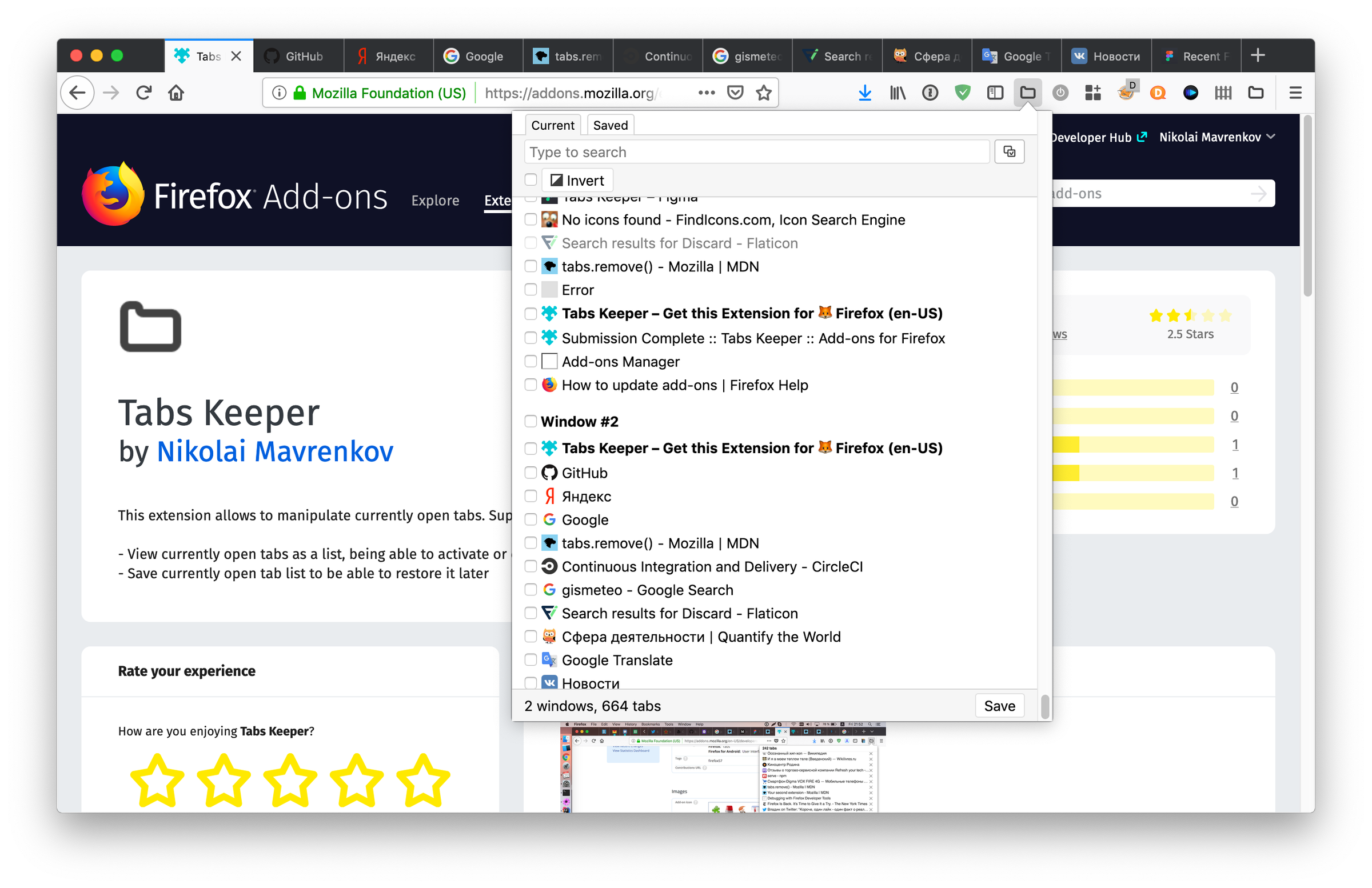Viewport: 1372px width, 888px height.
Task: Check the Window #2 group checkbox
Action: coord(531,421)
